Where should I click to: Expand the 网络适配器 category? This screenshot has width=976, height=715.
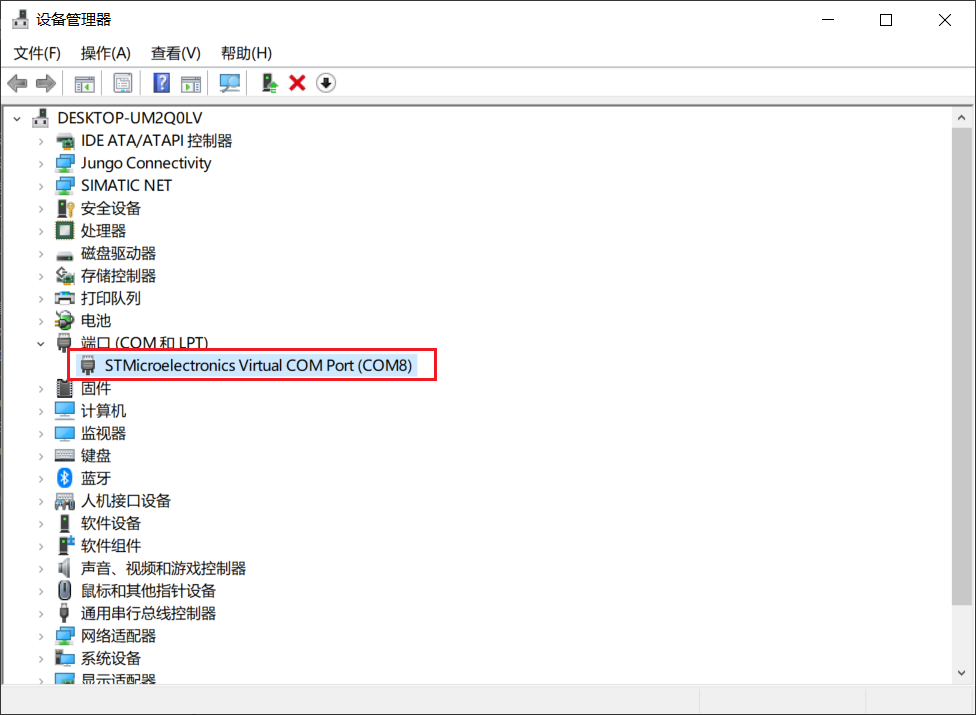(41, 636)
